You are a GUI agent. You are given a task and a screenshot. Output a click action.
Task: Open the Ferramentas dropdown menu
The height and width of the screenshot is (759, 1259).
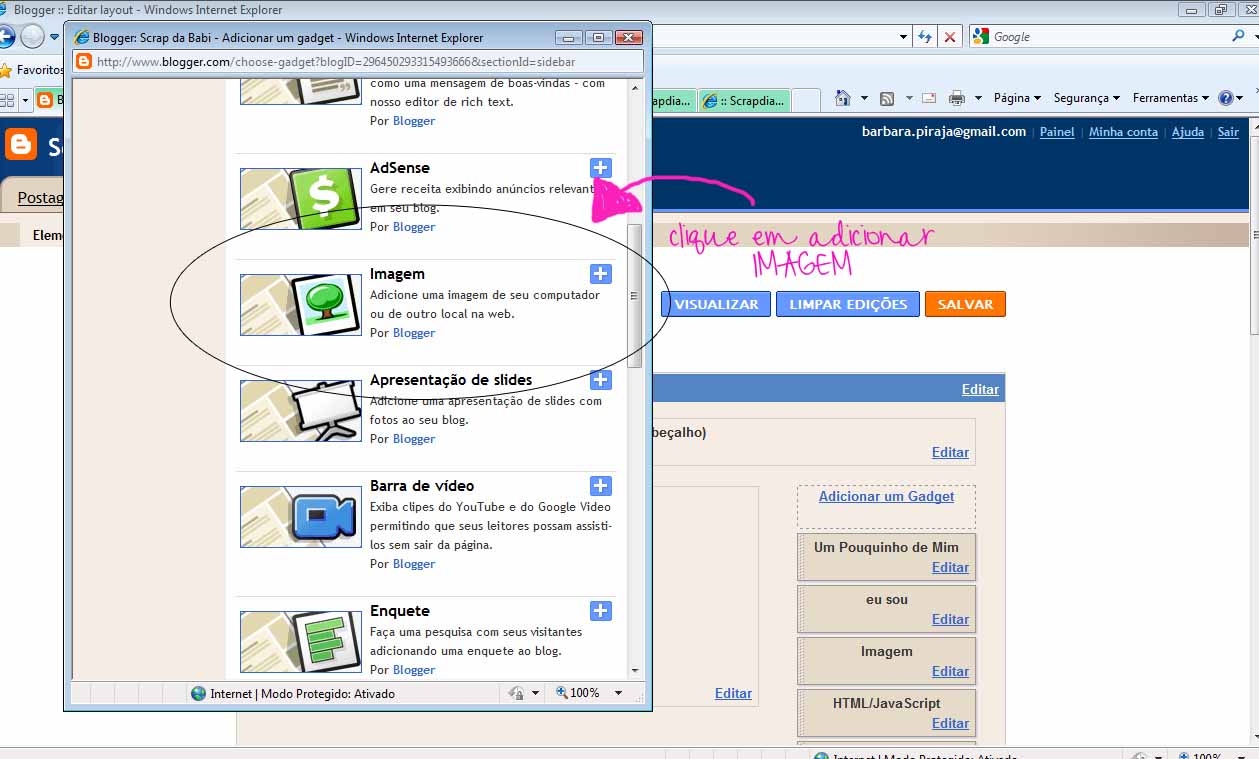1171,98
